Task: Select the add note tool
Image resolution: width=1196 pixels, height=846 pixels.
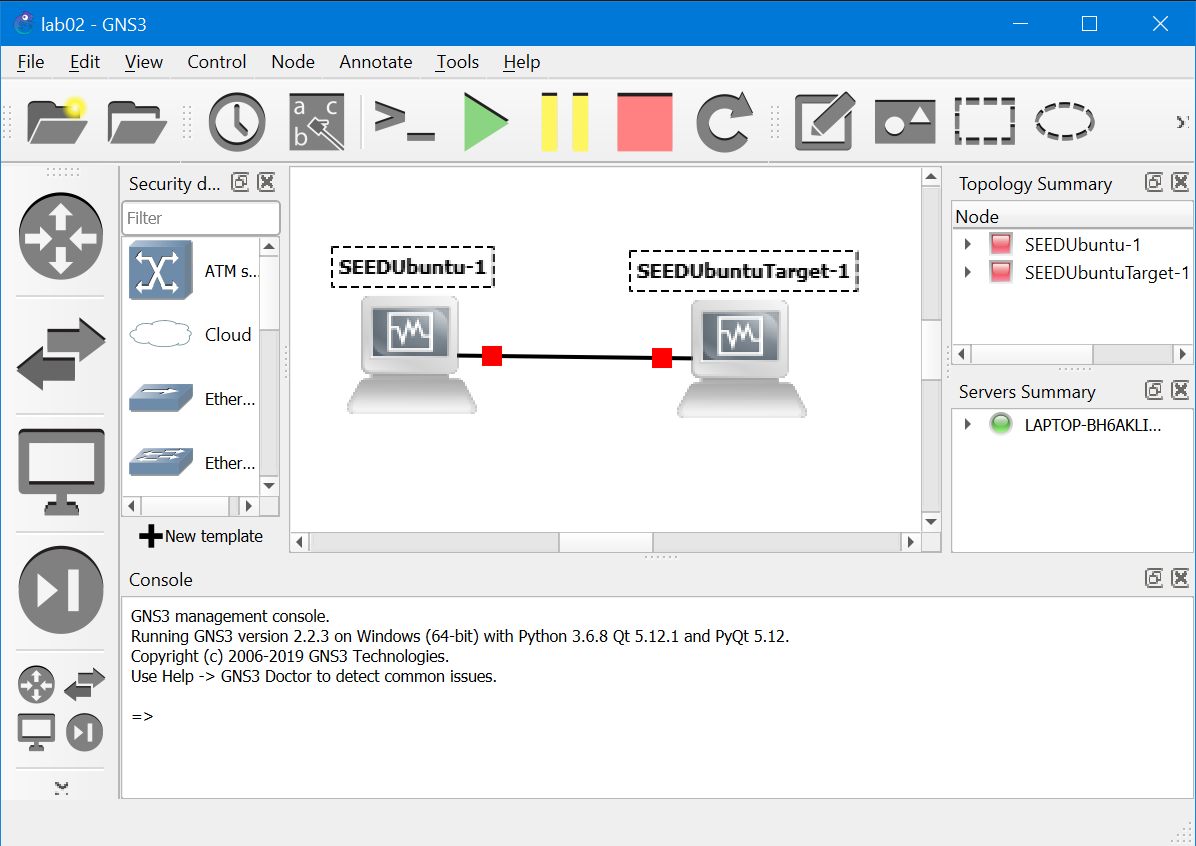Action: click(825, 121)
